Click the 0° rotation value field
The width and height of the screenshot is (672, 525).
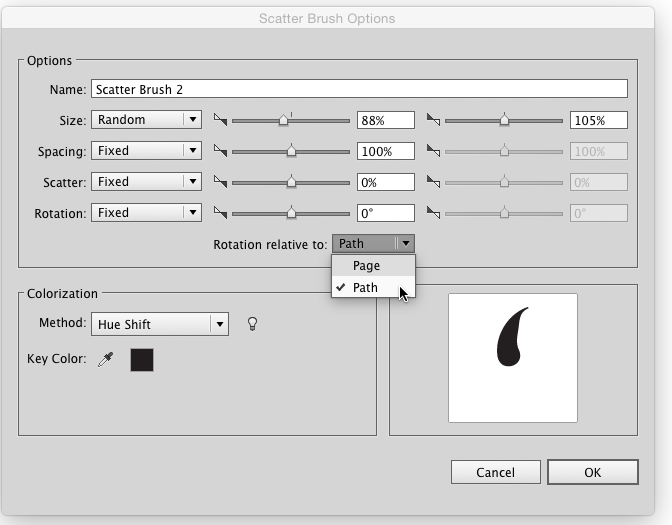[386, 213]
